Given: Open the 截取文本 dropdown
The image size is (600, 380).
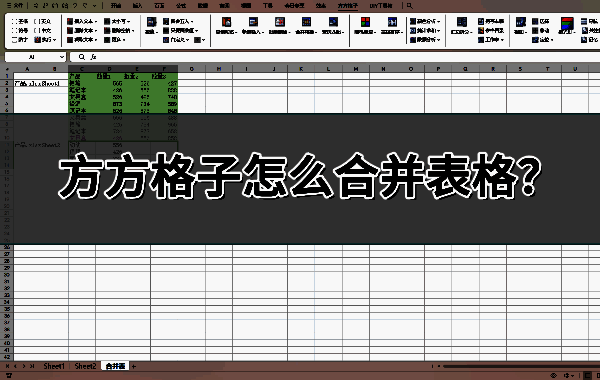Looking at the screenshot, I should click(82, 40).
